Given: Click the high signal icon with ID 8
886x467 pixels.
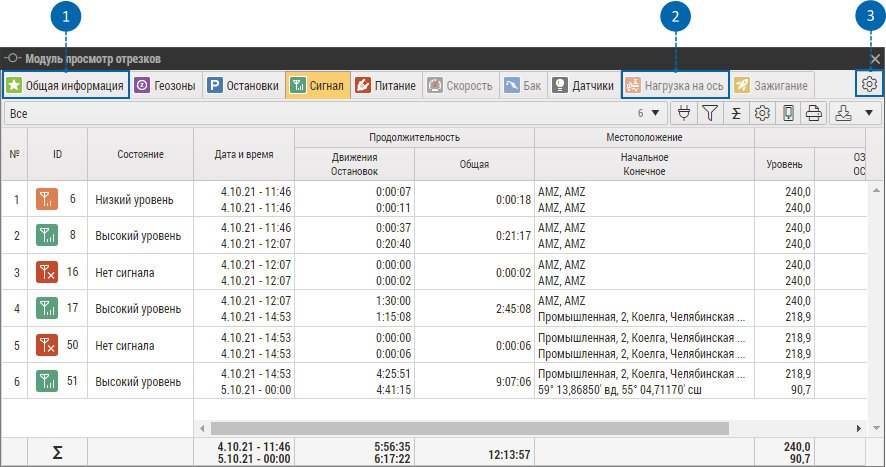Looking at the screenshot, I should click(x=47, y=235).
